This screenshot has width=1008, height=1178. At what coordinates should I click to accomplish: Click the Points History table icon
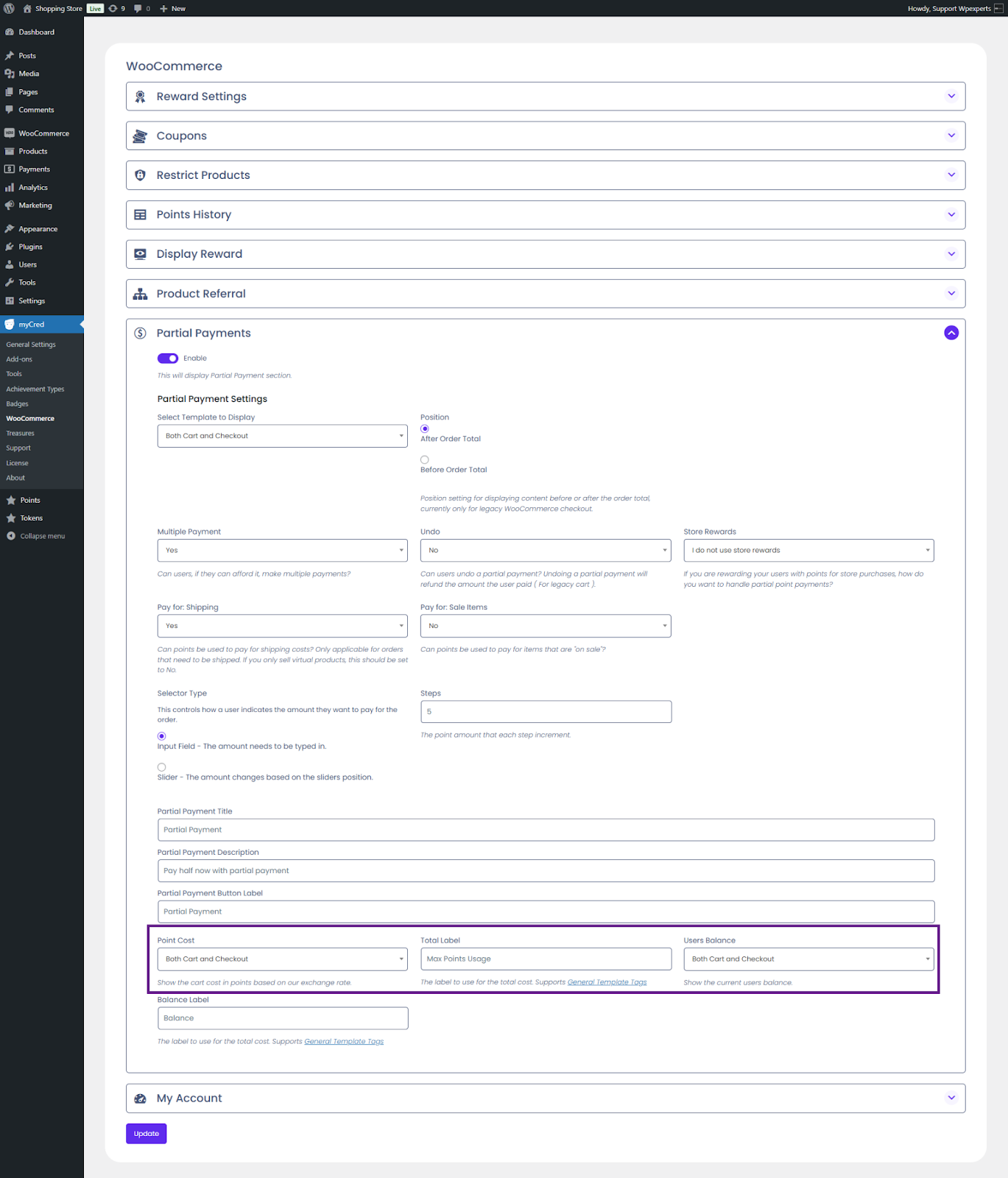tap(140, 215)
